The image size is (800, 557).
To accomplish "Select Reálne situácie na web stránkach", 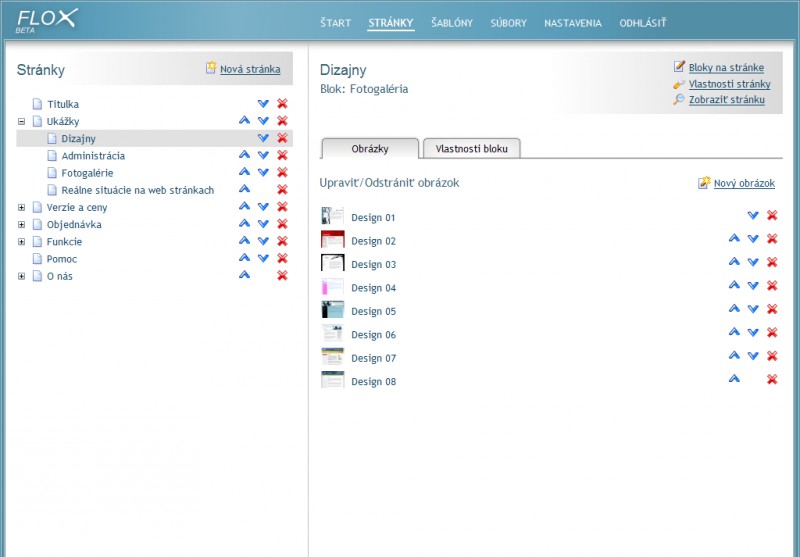I will tap(138, 190).
